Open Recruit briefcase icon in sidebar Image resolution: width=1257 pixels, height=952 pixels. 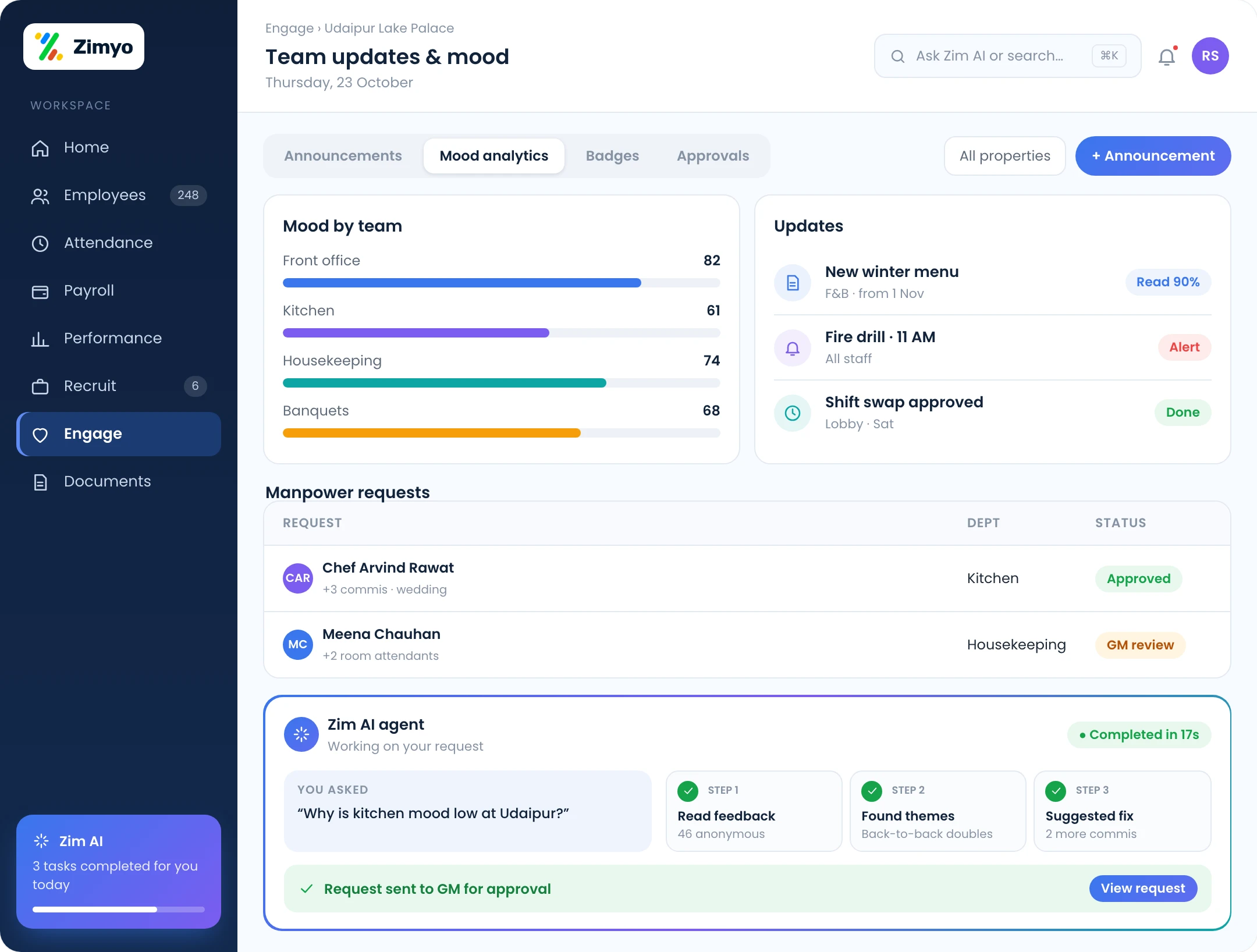tap(40, 386)
